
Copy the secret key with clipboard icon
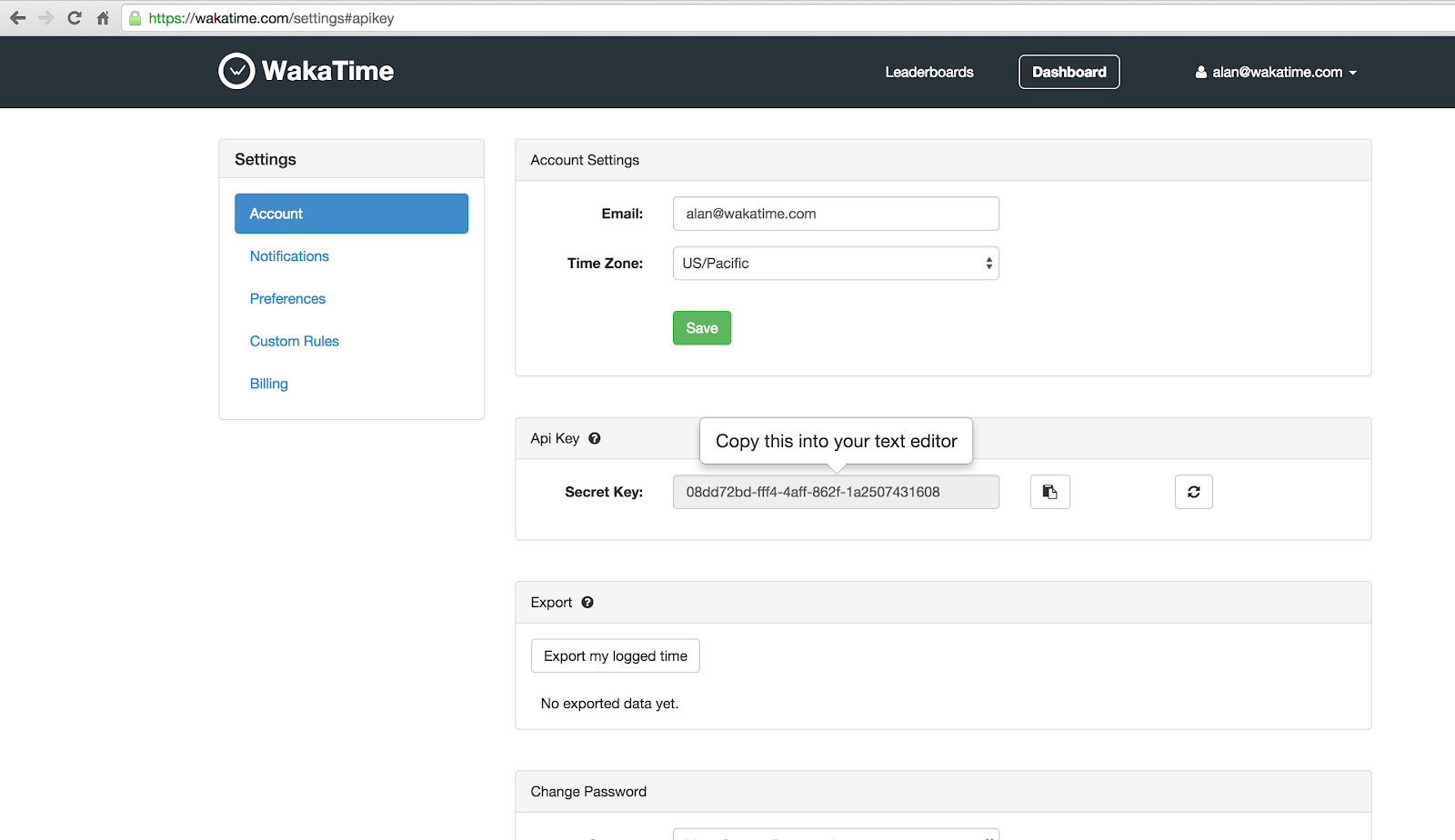(1050, 492)
